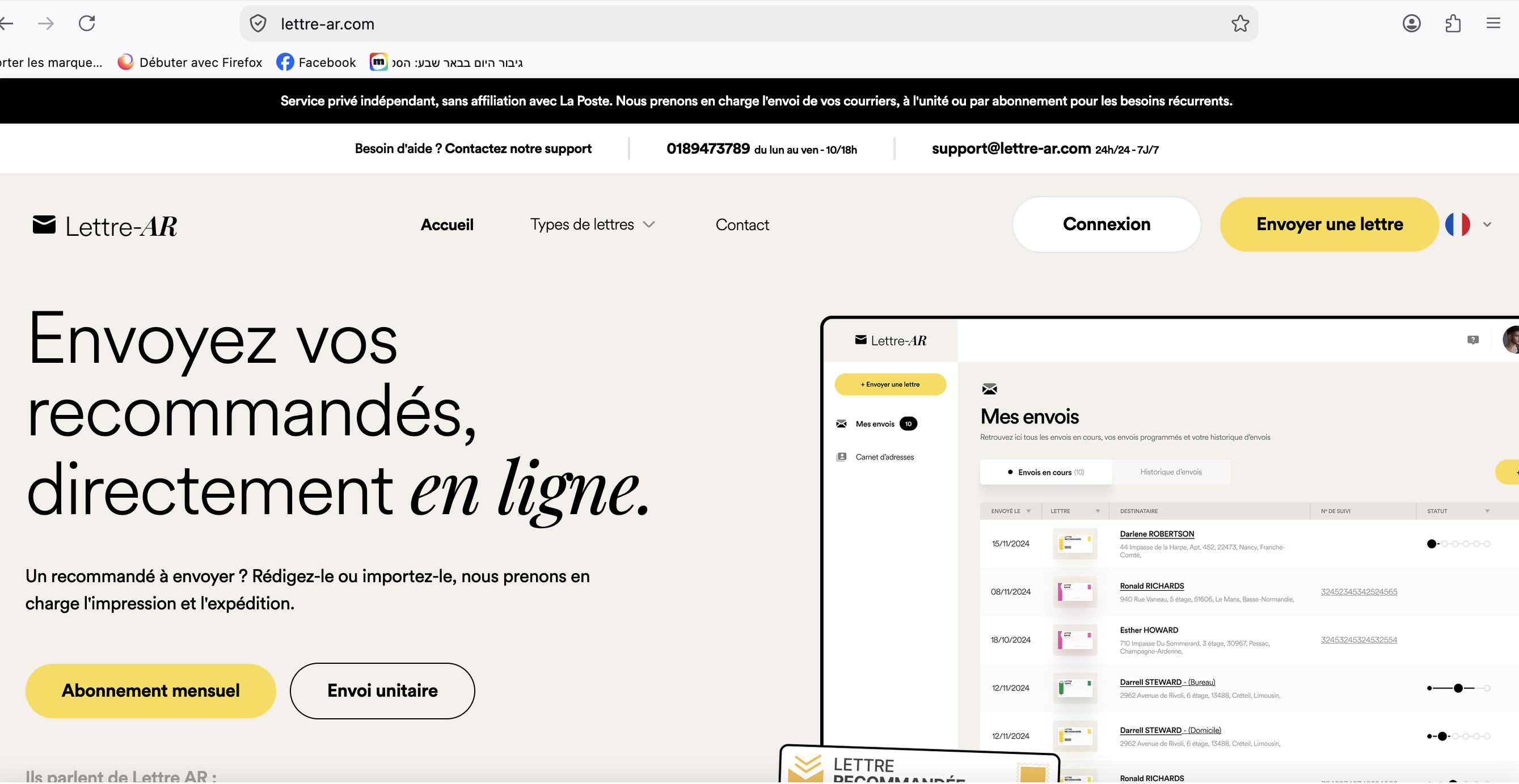1519x784 pixels.
Task: Click the letter thumbnail for 18/10/2024
Action: click(1074, 641)
